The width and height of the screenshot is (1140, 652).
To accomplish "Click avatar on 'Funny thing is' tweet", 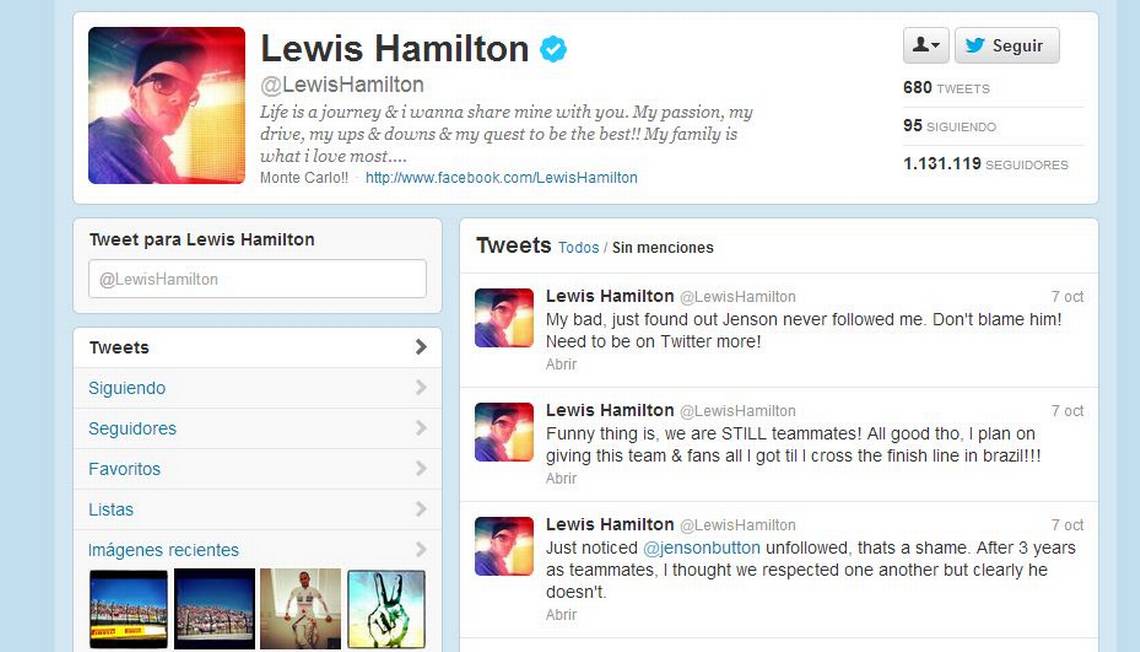I will point(504,432).
